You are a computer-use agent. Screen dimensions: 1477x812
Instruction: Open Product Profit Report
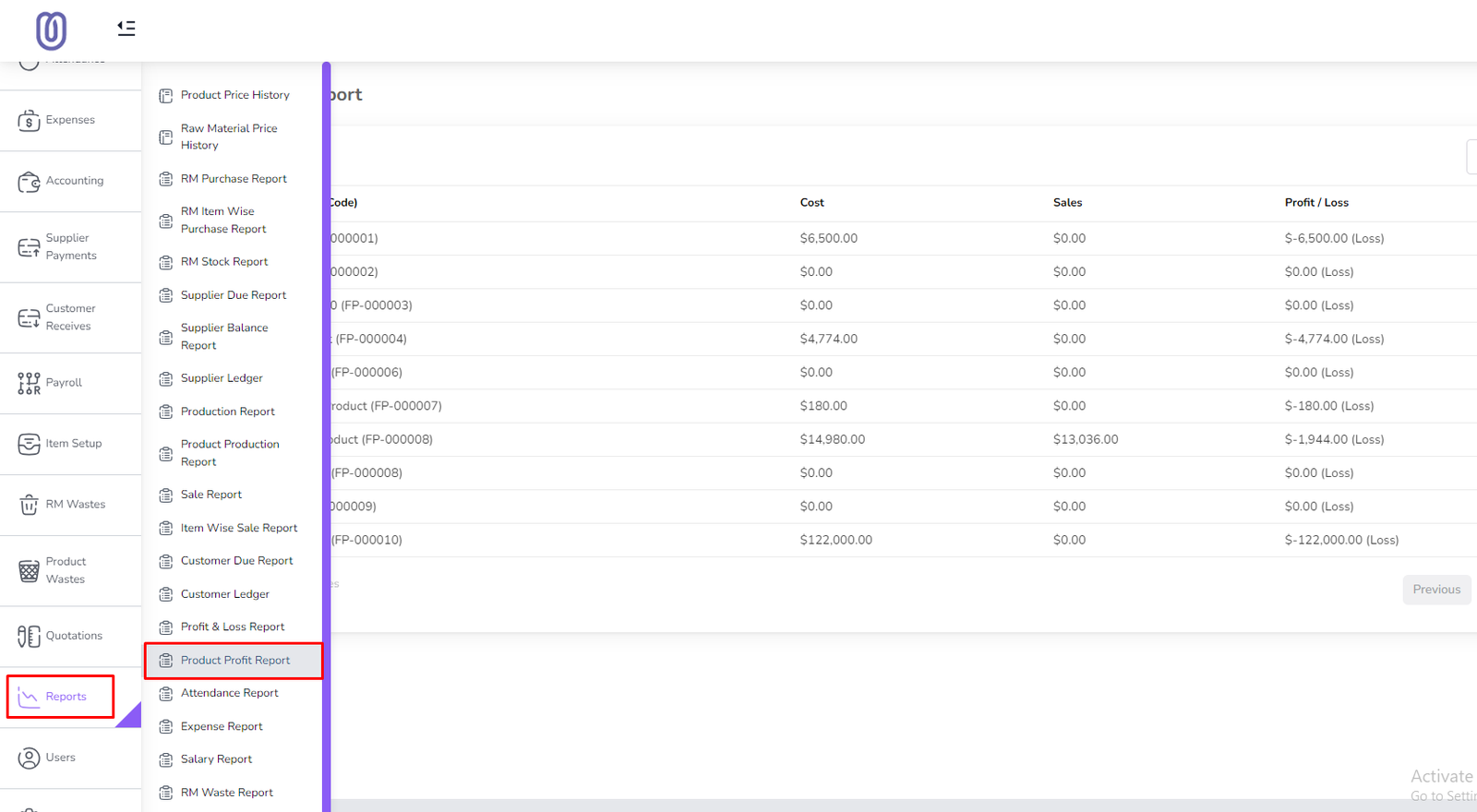click(x=234, y=661)
